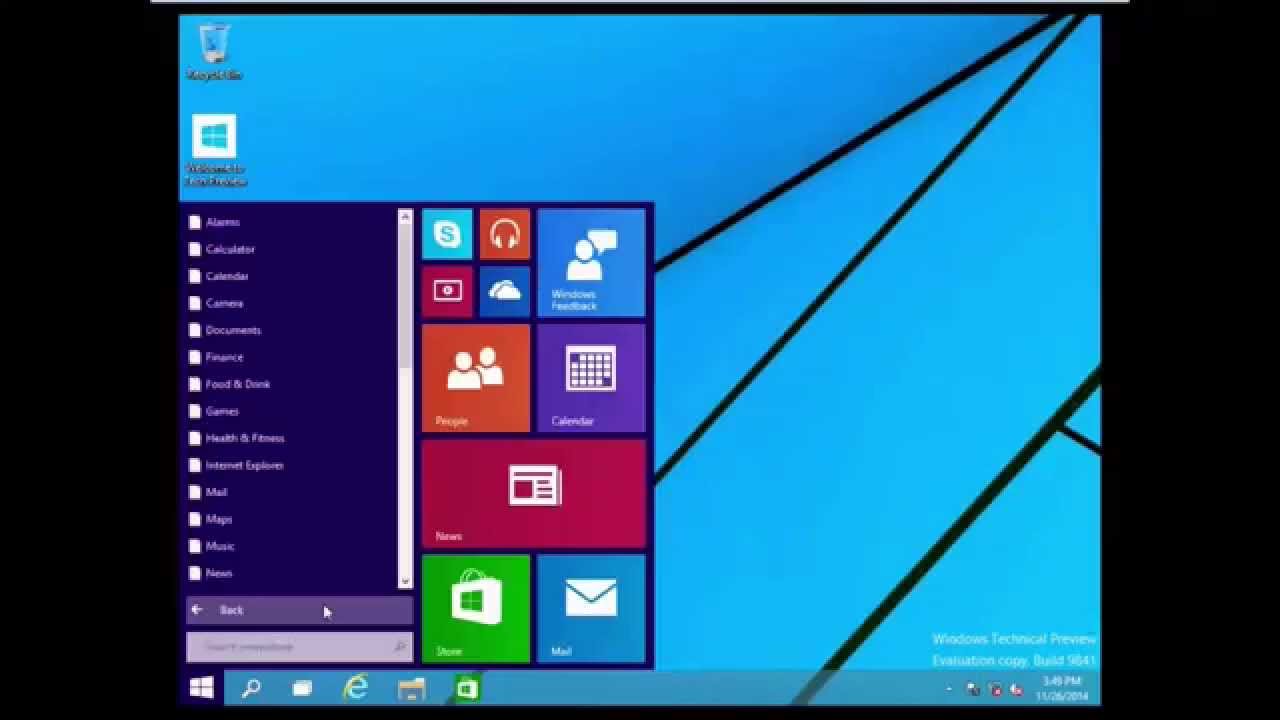The height and width of the screenshot is (720, 1280).
Task: Open the Windows Feedback tile
Action: pos(591,263)
